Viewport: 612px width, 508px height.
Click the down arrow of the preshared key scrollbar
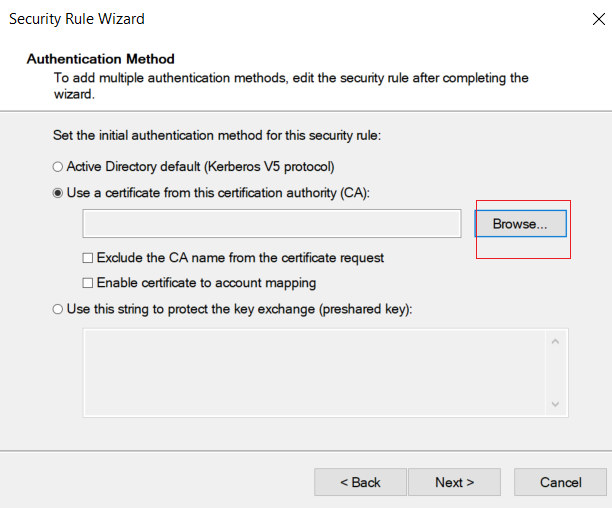click(x=555, y=404)
